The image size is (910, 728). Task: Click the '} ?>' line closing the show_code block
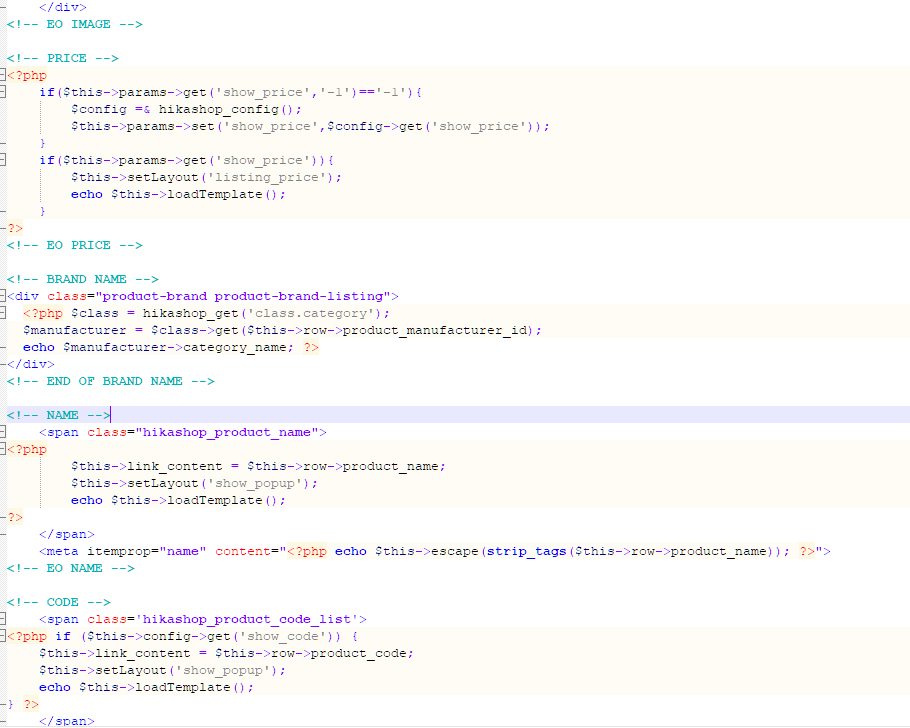click(x=23, y=704)
